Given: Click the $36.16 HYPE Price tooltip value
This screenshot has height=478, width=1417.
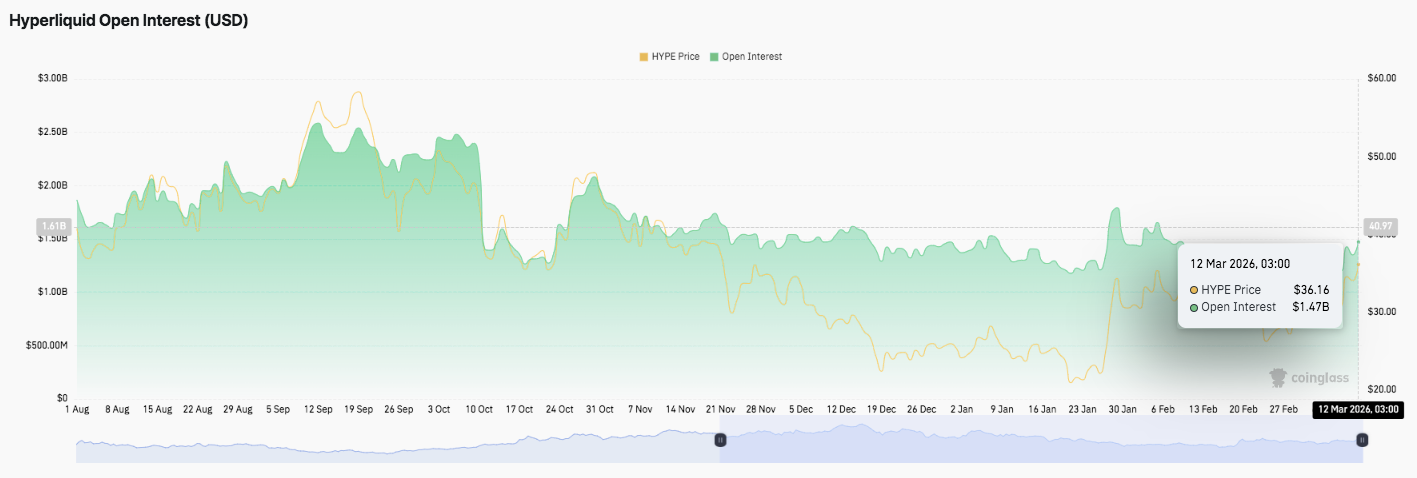Looking at the screenshot, I should (x=1311, y=289).
